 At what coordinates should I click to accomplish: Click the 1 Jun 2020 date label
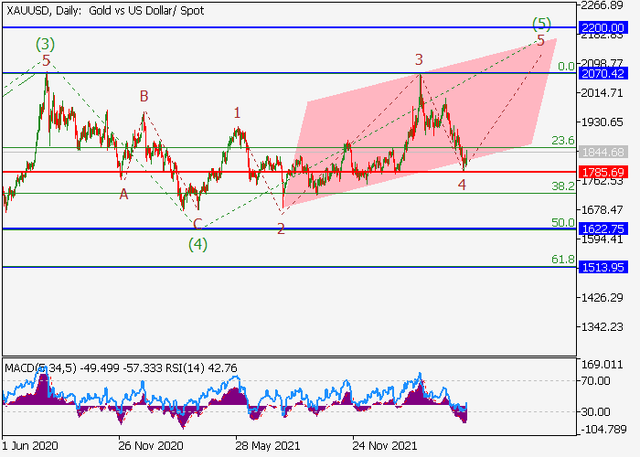point(31,446)
